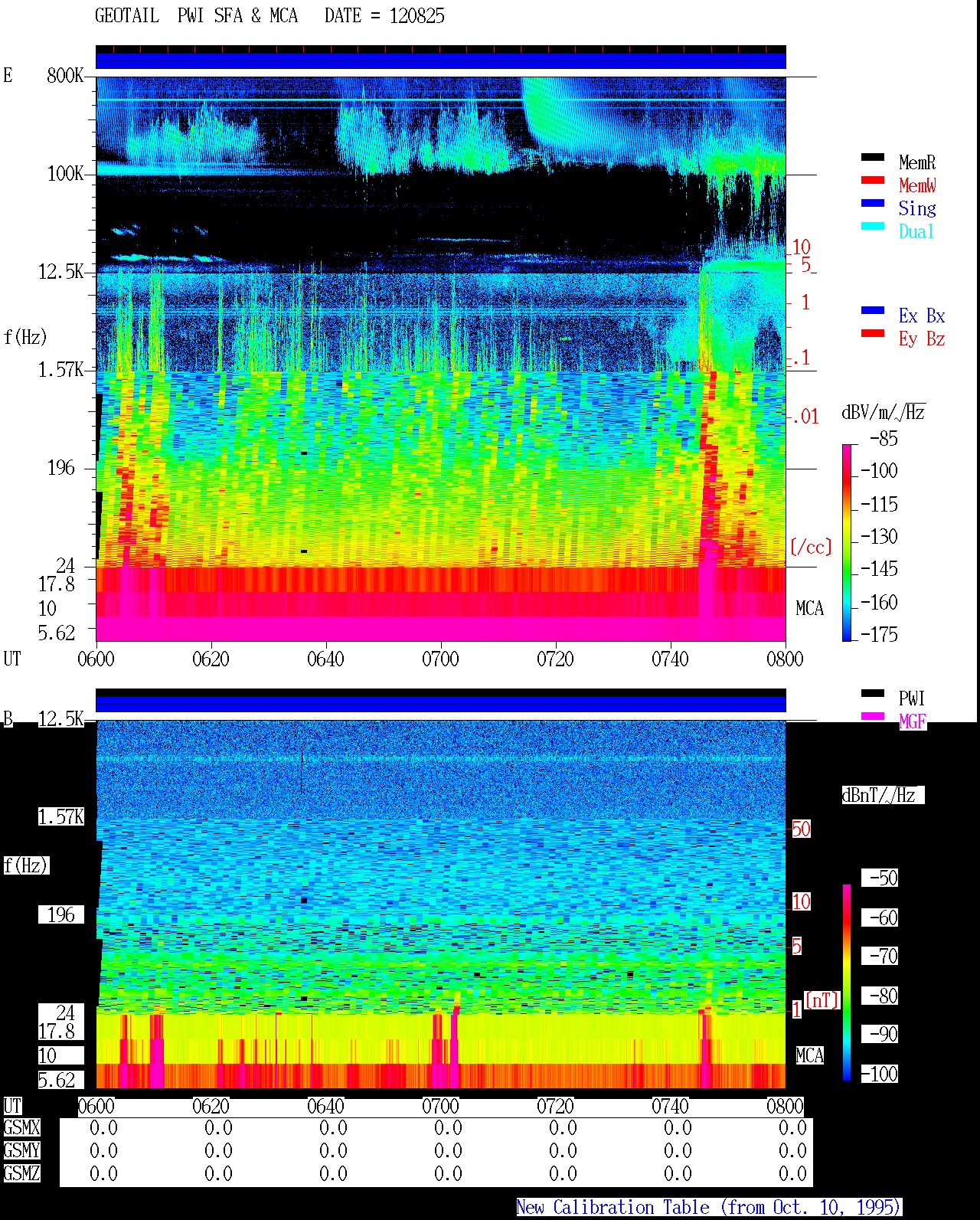Click the "-175" color scale value
This screenshot has width=980, height=1220.
[879, 635]
